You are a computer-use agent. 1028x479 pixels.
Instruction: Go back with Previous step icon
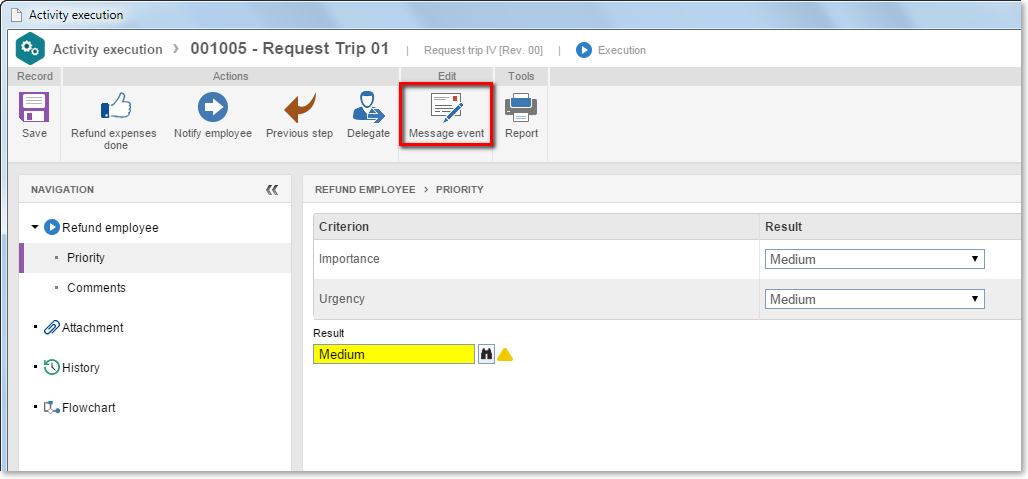pos(299,107)
